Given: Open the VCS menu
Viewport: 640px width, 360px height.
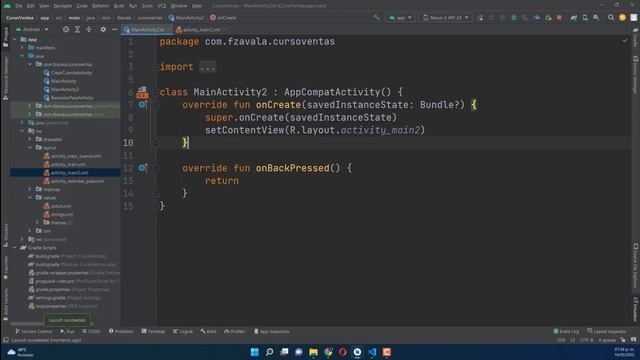Looking at the screenshot, I should tap(162, 6).
